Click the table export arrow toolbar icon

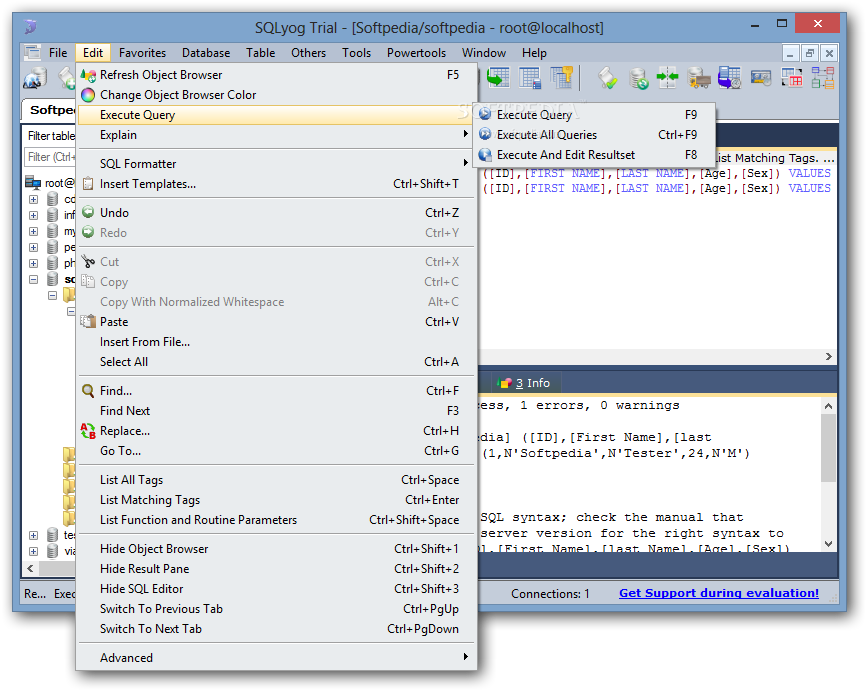coord(498,77)
